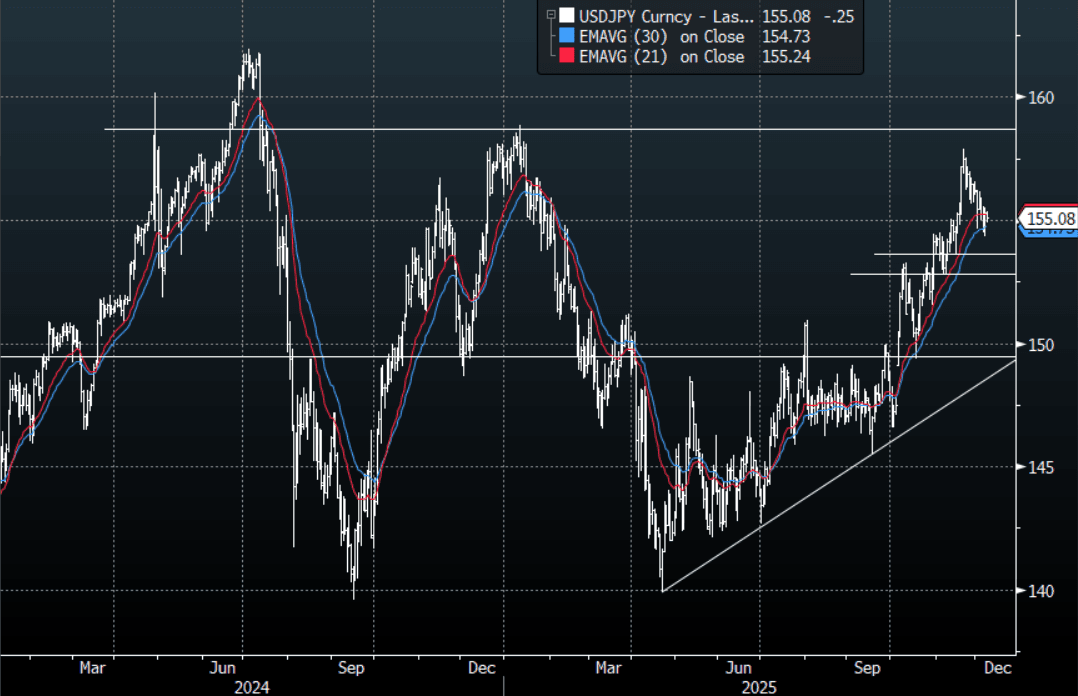Image resolution: width=1078 pixels, height=696 pixels.
Task: Open the blue EMAVG (30) color swatch
Action: click(x=567, y=36)
